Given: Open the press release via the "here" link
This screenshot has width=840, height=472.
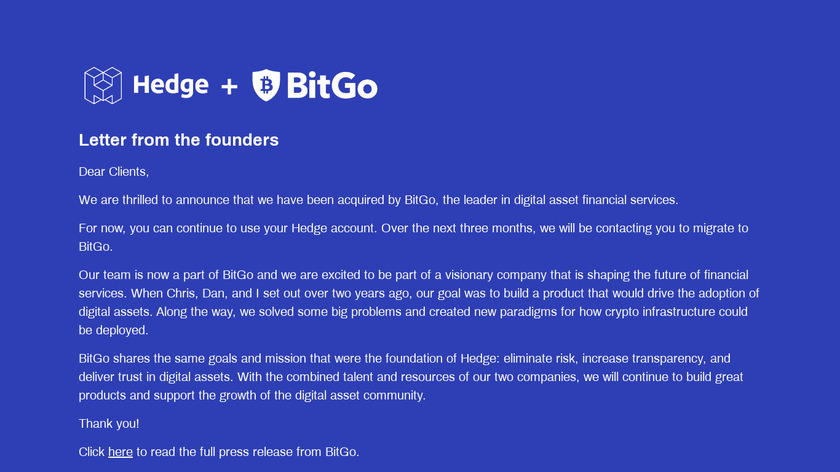Looking at the screenshot, I should [120, 452].
